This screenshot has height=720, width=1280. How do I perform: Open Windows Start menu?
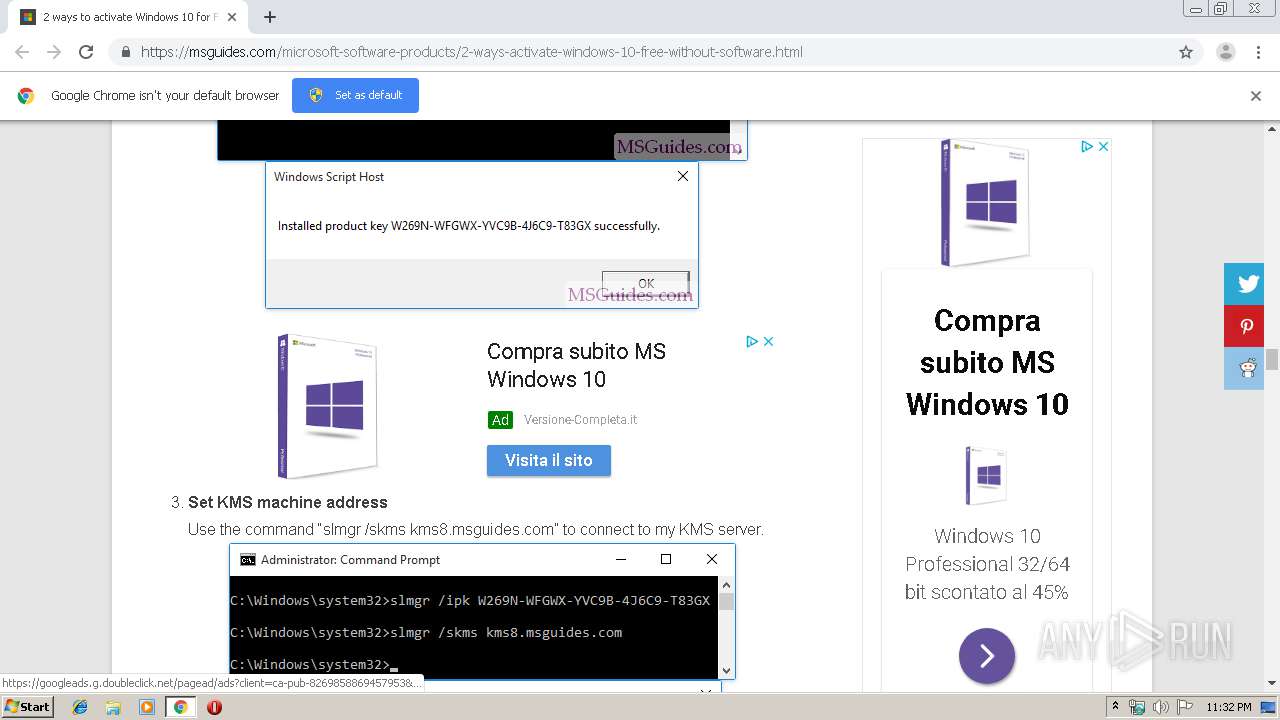click(x=27, y=707)
